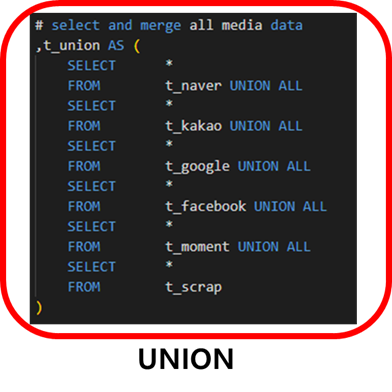Click the first SELECT keyword

pos(92,66)
